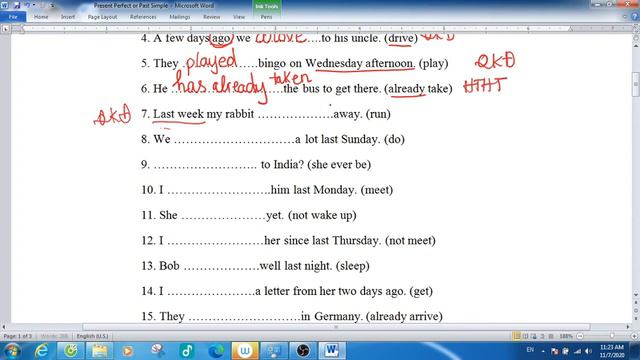Screen dimensions: 640x360
Task: Switch to Web Layout view
Action: 533,336
